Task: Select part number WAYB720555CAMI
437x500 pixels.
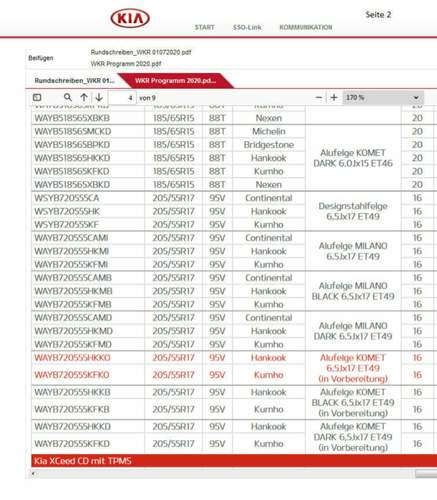Action: [x=71, y=238]
